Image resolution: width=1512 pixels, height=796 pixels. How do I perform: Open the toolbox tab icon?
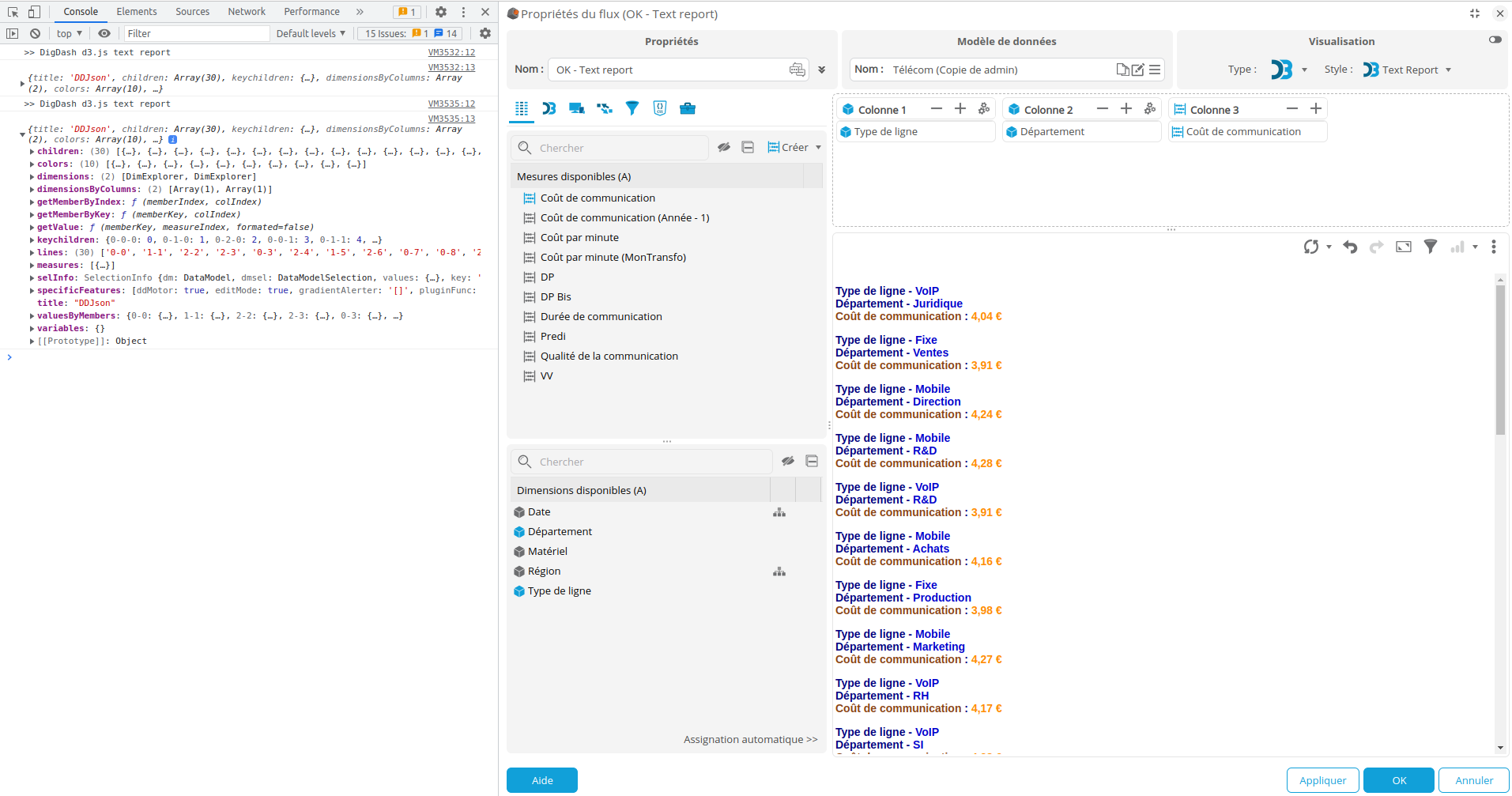tap(688, 108)
